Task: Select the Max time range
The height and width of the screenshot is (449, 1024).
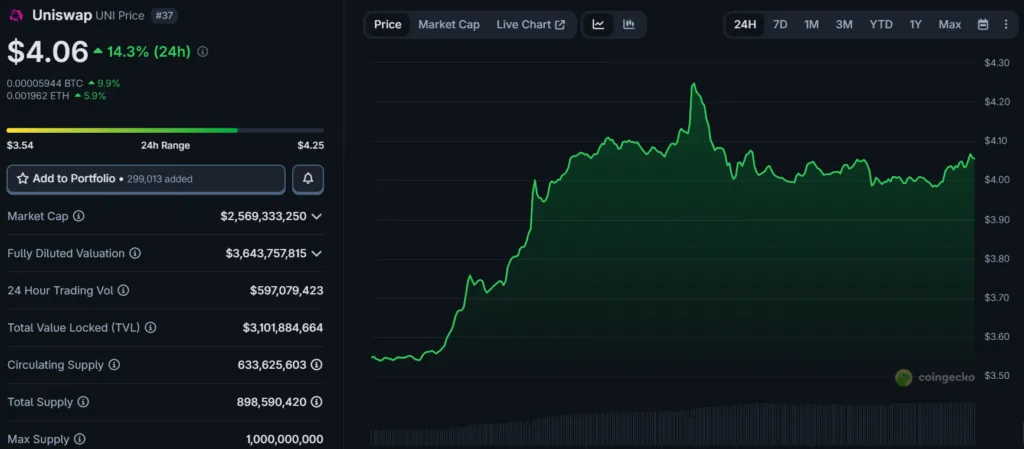Action: click(950, 25)
